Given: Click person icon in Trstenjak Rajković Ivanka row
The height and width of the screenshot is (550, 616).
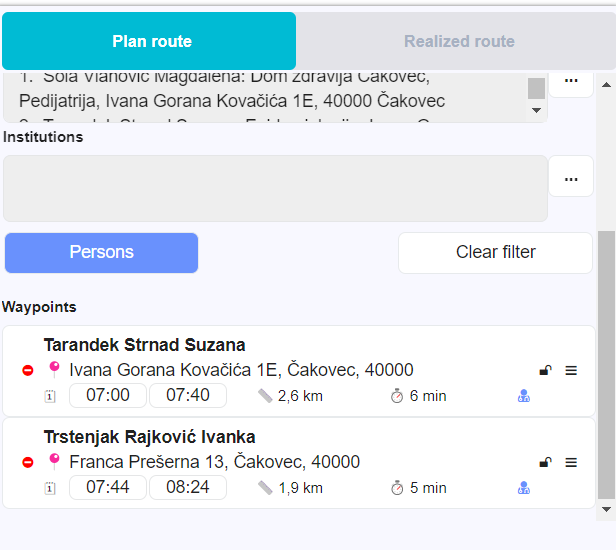Looking at the screenshot, I should pyautogui.click(x=523, y=488).
